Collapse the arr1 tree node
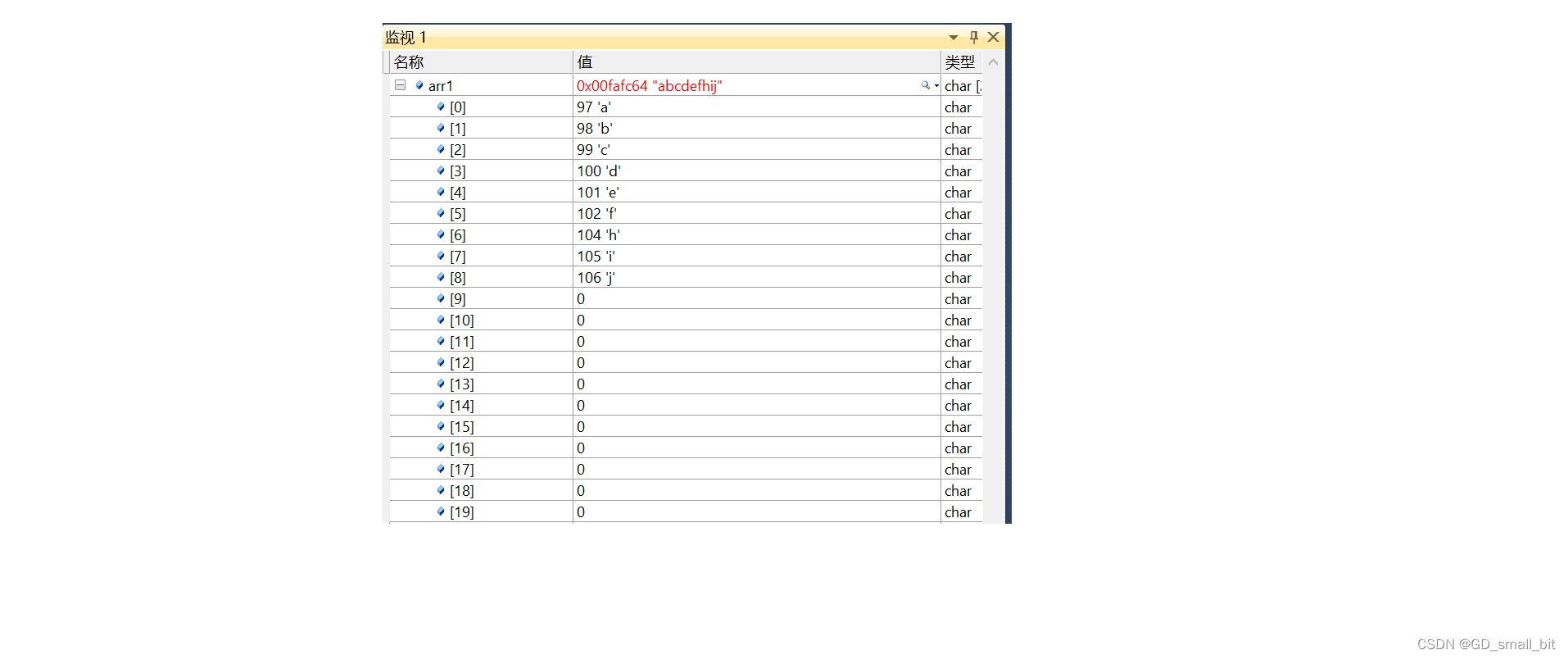This screenshot has width=1568, height=659. 400,85
